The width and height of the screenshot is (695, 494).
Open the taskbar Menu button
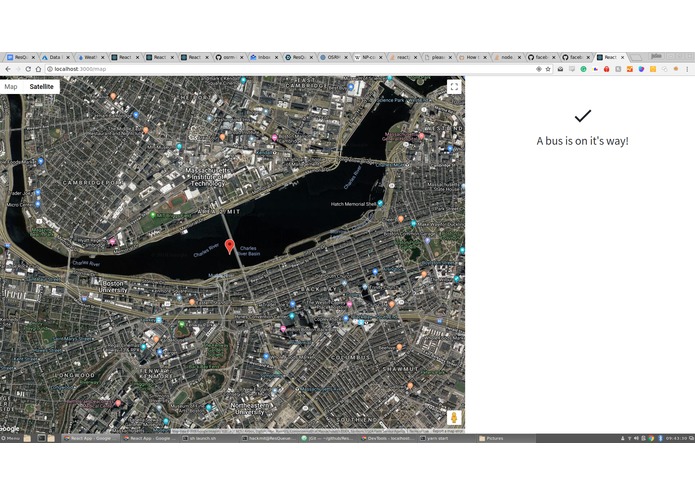11,438
